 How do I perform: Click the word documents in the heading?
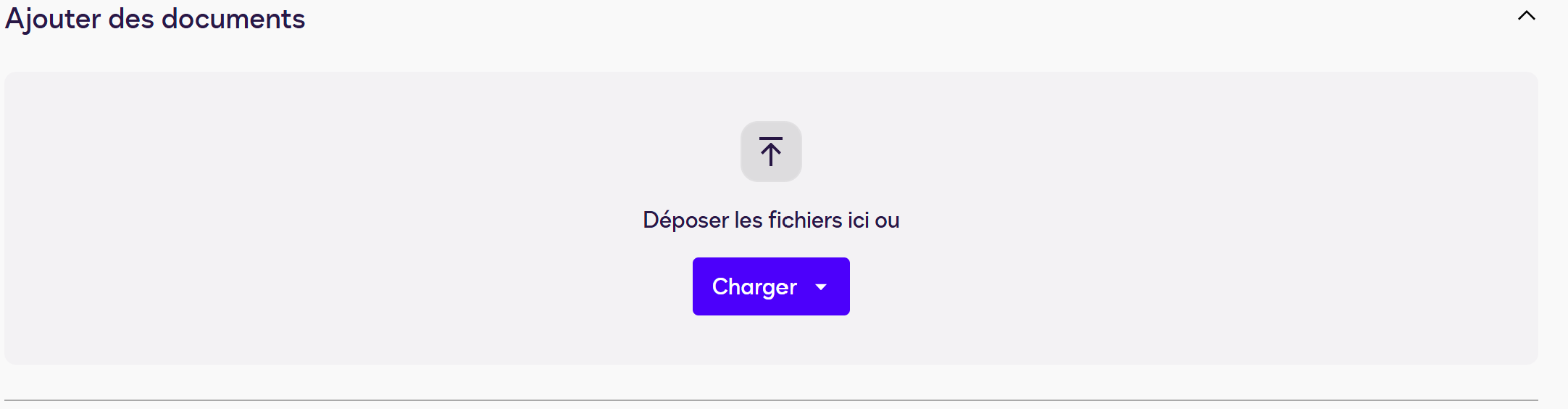pos(233,19)
